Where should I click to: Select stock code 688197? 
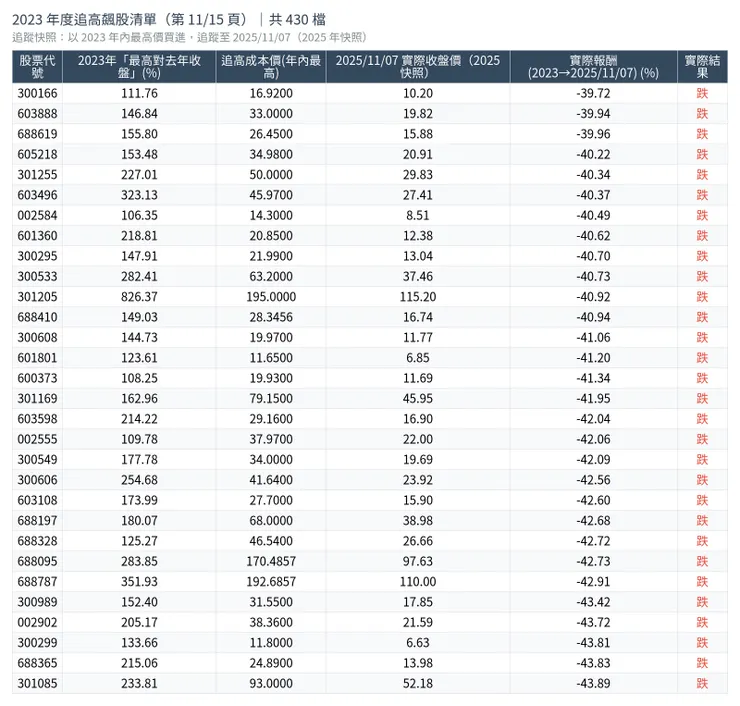37,521
